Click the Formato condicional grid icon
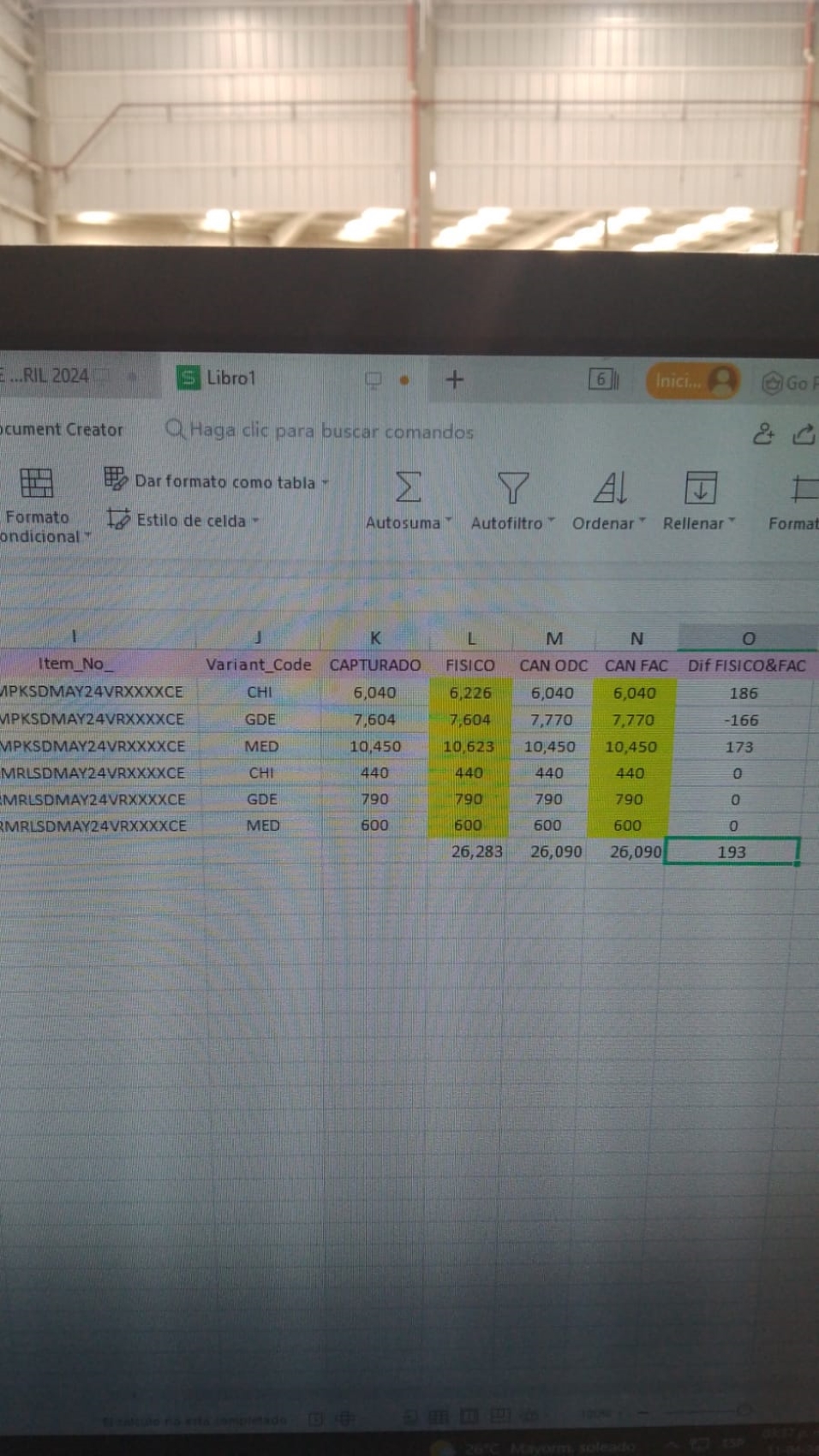Image resolution: width=819 pixels, height=1456 pixels. tap(36, 484)
